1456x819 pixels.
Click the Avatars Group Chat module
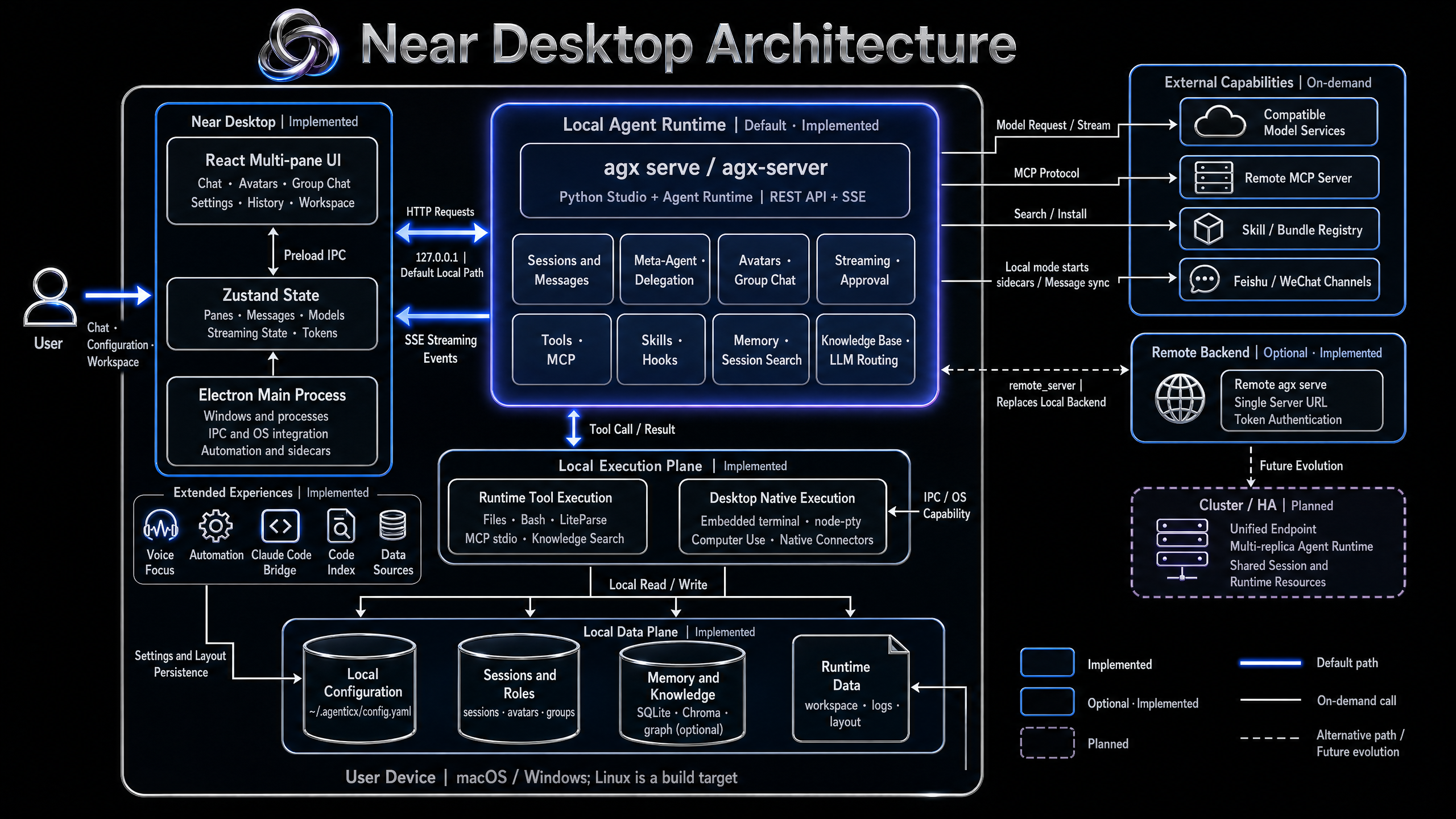coord(764,270)
